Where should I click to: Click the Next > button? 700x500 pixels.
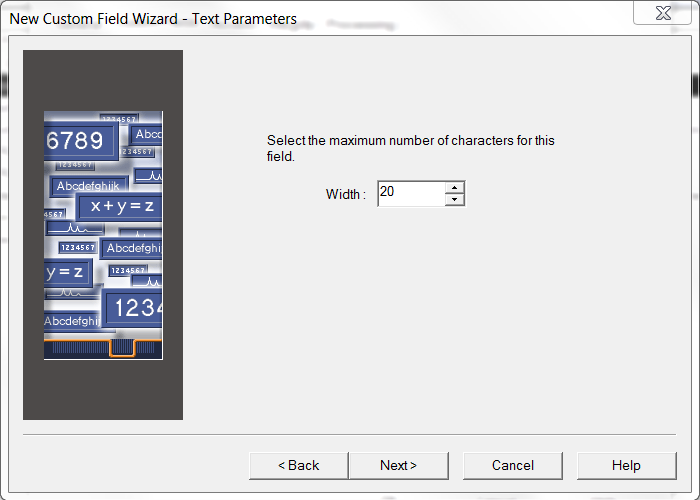[399, 466]
